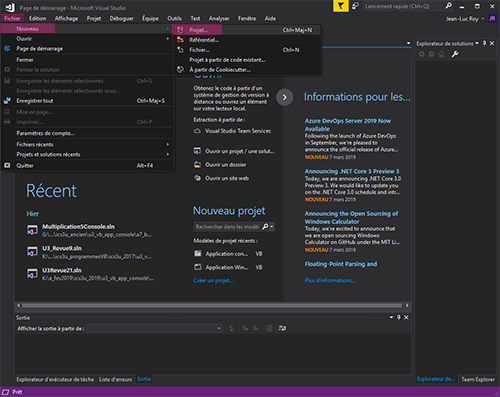The image size is (500, 397).
Task: Click the search magnifier in Lancement rapide
Action: [x=449, y=6]
